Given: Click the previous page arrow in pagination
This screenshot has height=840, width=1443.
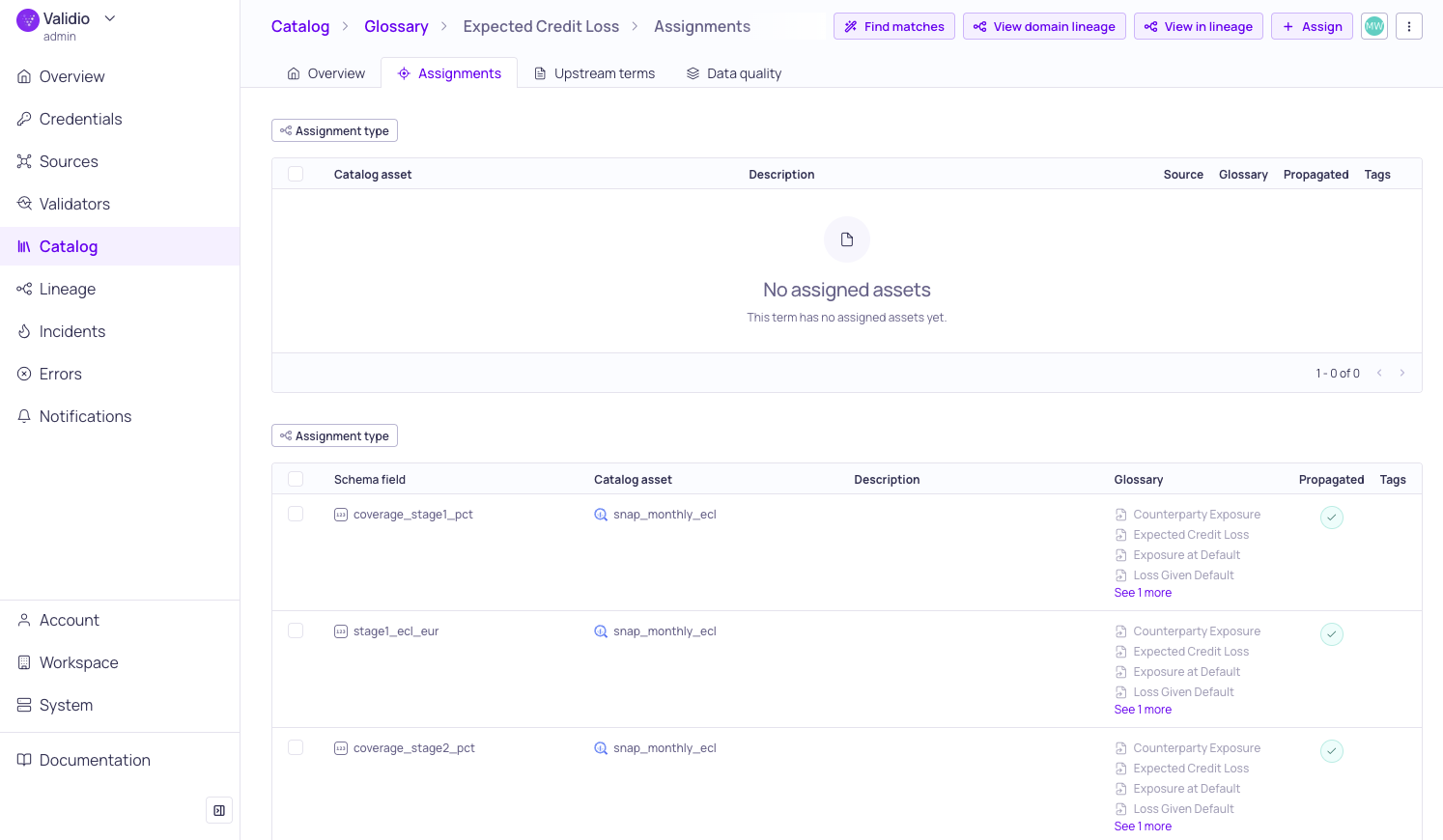Looking at the screenshot, I should point(1379,373).
